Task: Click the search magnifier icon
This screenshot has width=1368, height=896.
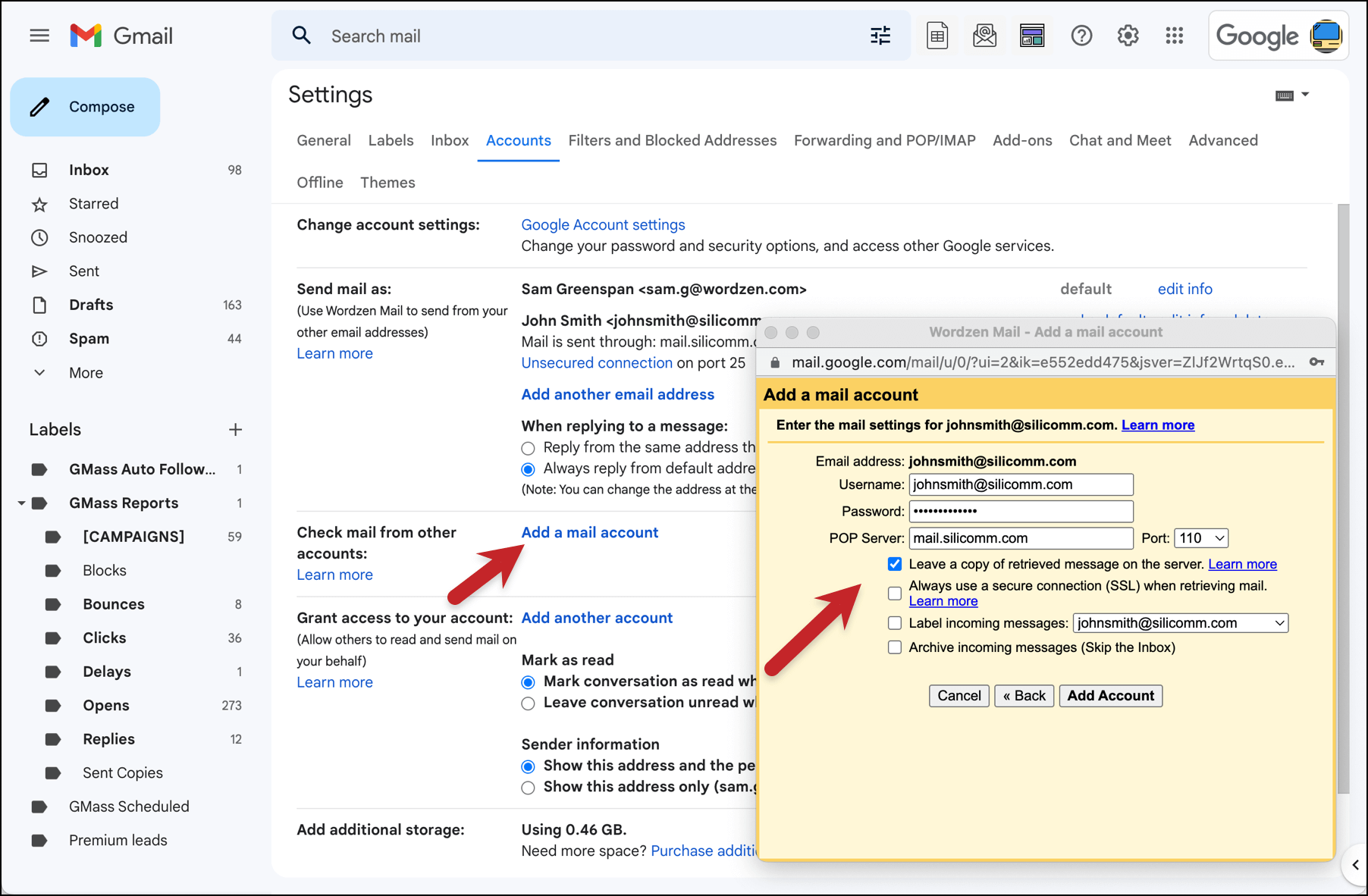Action: pyautogui.click(x=301, y=36)
